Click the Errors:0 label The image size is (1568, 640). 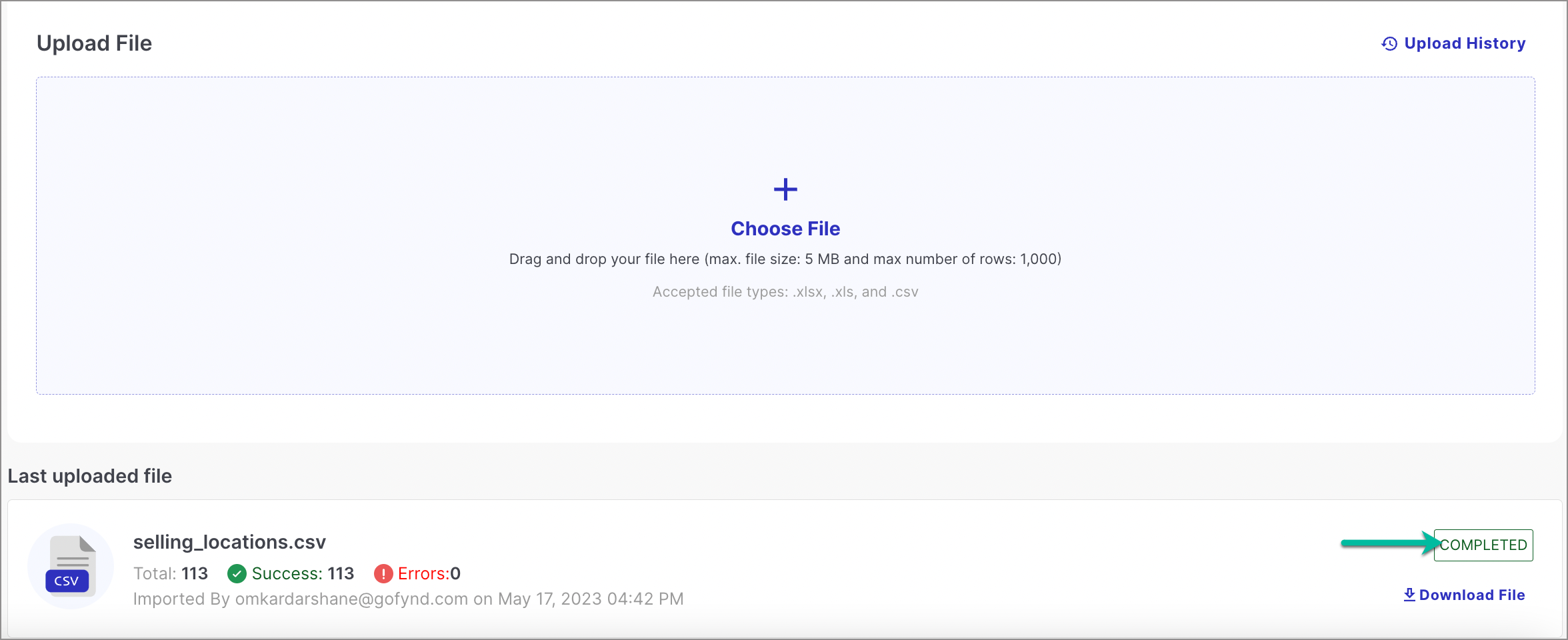[x=429, y=573]
